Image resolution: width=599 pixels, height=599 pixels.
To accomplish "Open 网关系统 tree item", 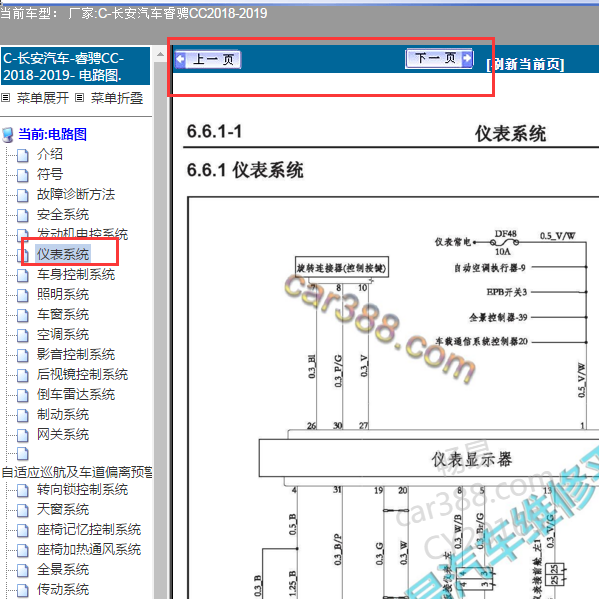I will tap(63, 434).
